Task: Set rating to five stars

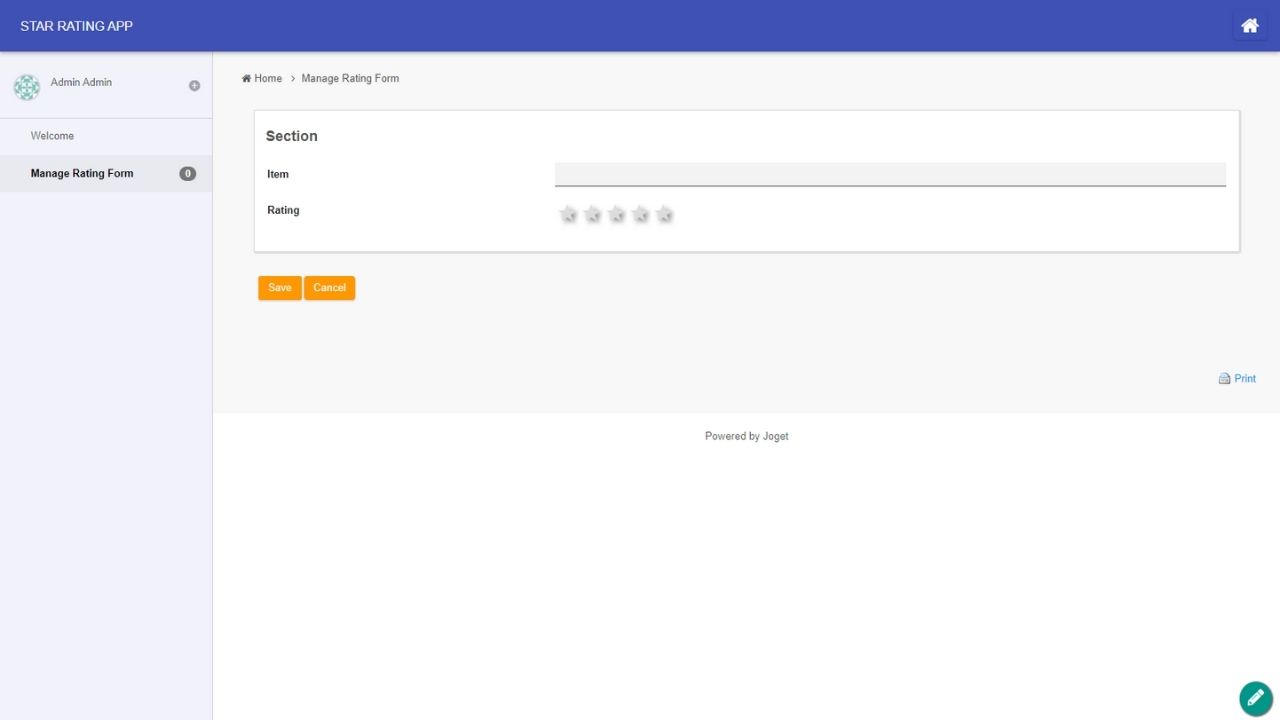Action: coord(664,214)
